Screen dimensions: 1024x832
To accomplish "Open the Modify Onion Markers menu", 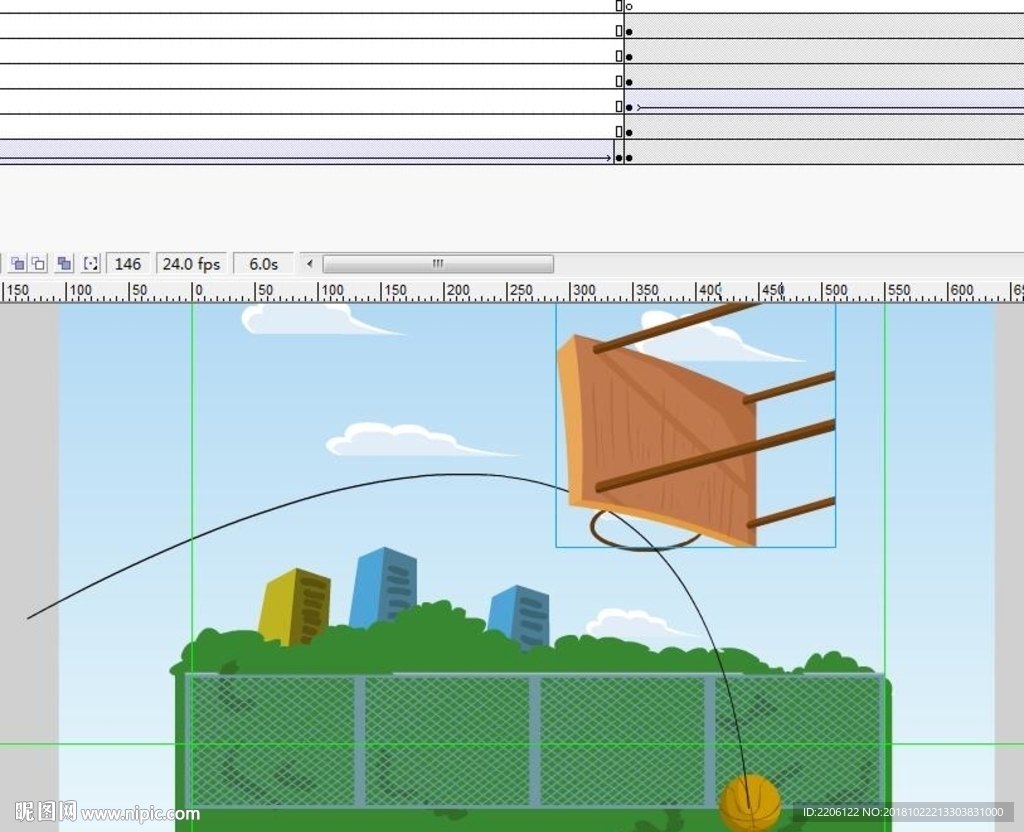I will pyautogui.click(x=91, y=264).
